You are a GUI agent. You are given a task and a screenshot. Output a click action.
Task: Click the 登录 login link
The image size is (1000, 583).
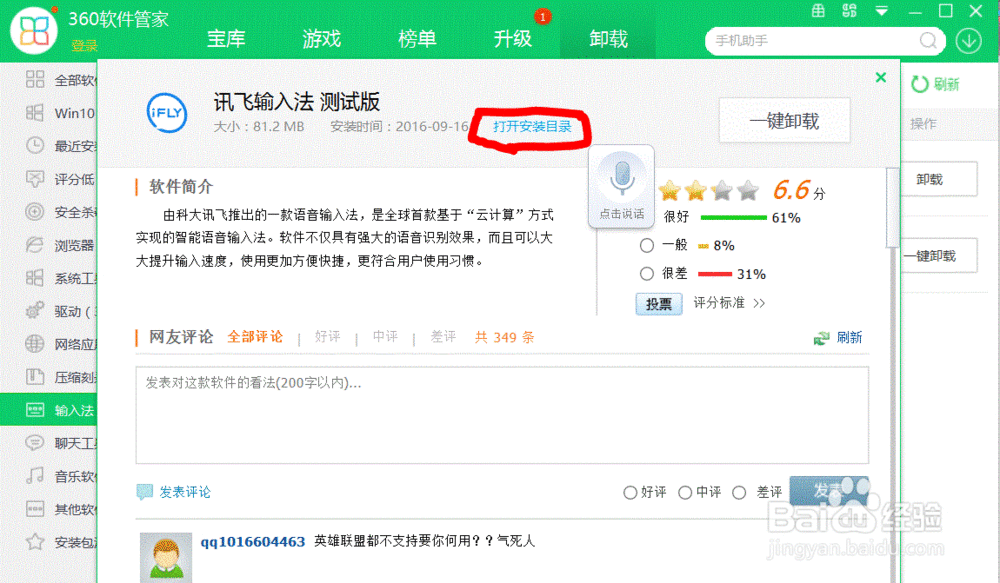pyautogui.click(x=84, y=45)
